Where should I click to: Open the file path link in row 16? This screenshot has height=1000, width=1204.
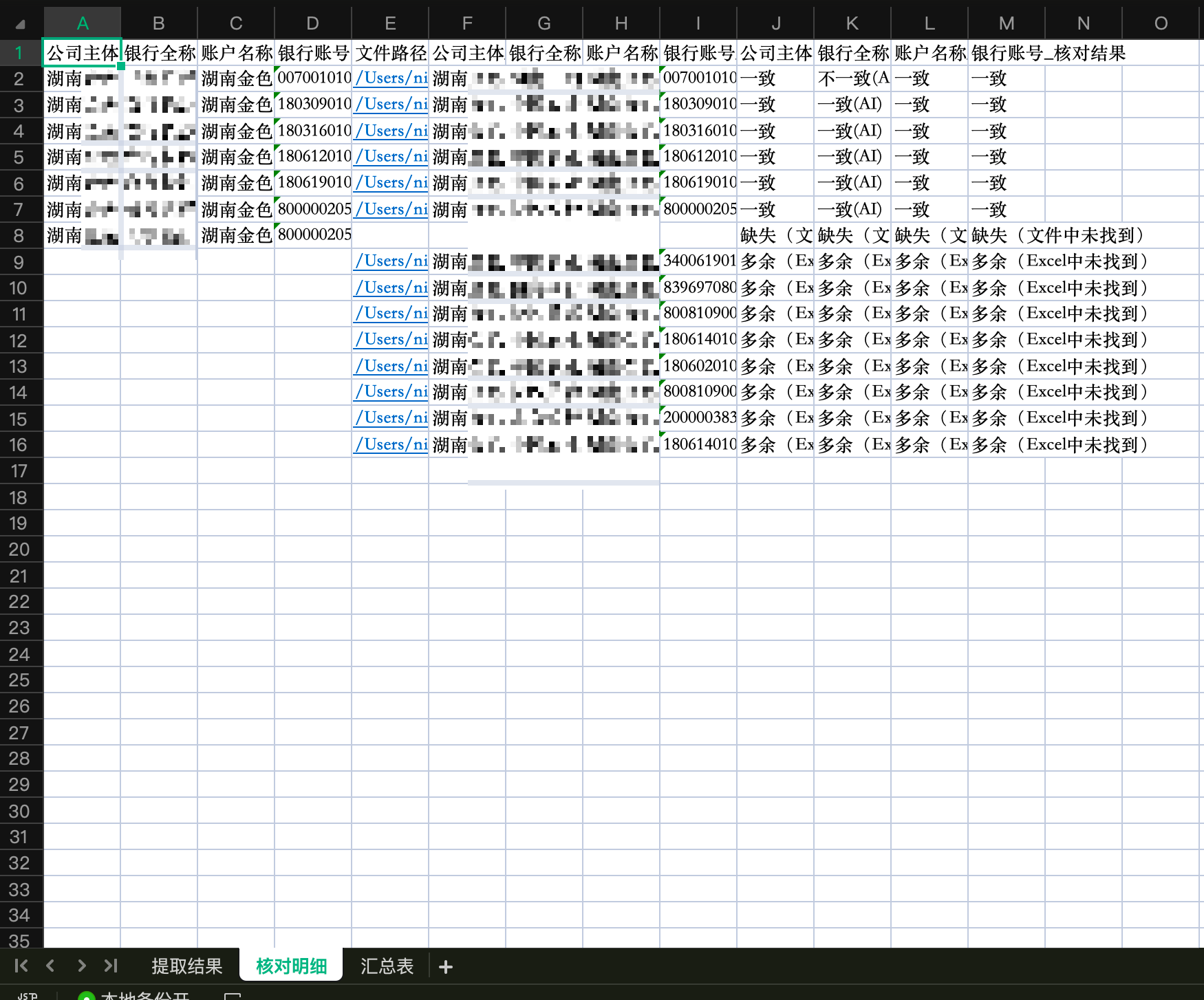point(391,445)
